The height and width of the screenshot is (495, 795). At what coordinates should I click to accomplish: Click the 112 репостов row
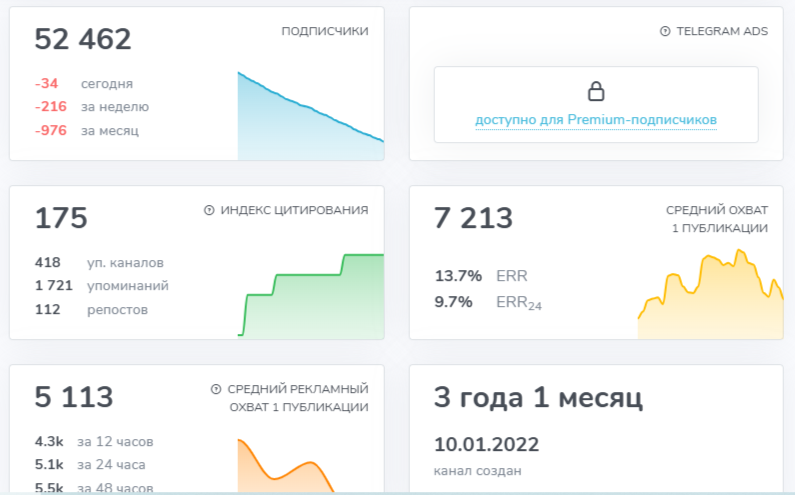91,309
